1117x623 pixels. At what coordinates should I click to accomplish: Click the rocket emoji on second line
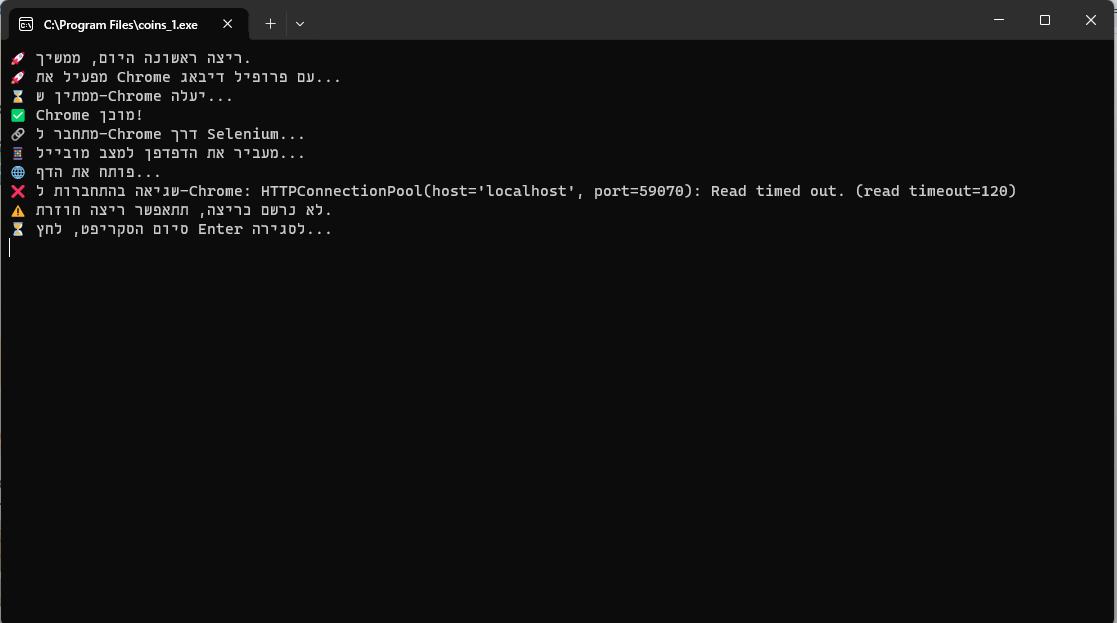pos(18,78)
